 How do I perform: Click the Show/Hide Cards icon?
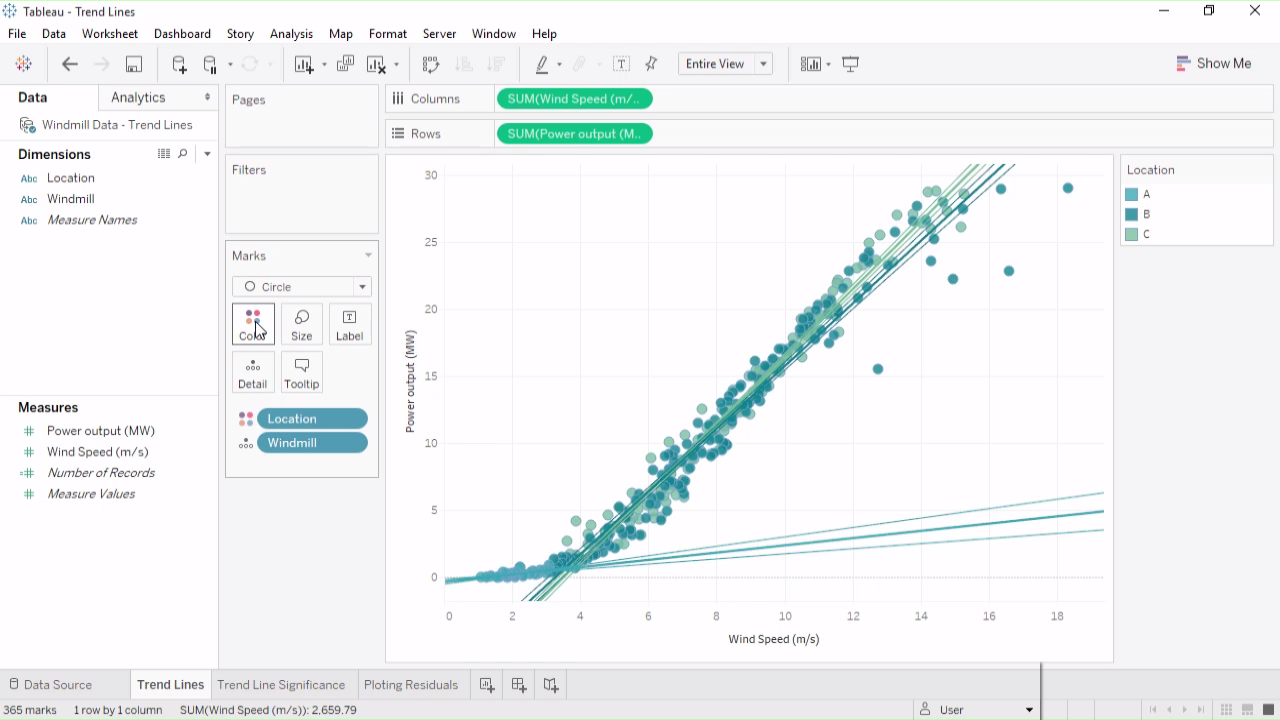811,64
